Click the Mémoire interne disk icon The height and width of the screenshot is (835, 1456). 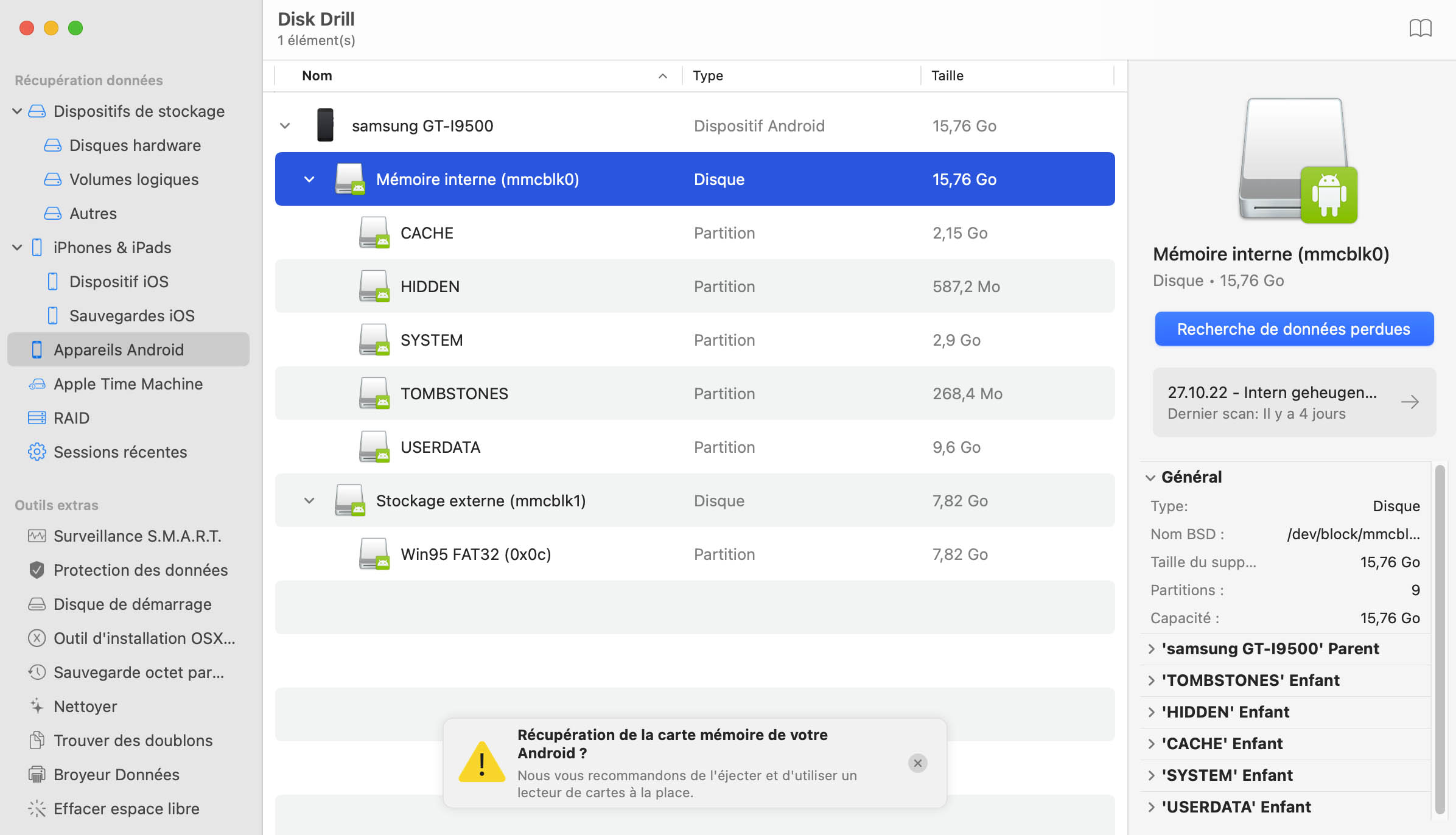point(350,179)
